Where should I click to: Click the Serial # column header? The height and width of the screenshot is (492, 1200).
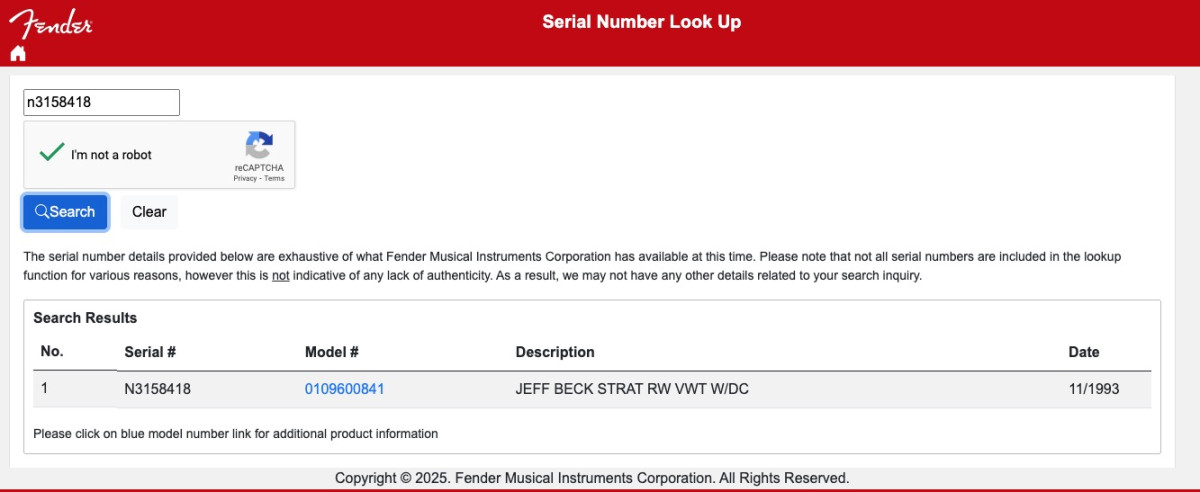click(150, 352)
